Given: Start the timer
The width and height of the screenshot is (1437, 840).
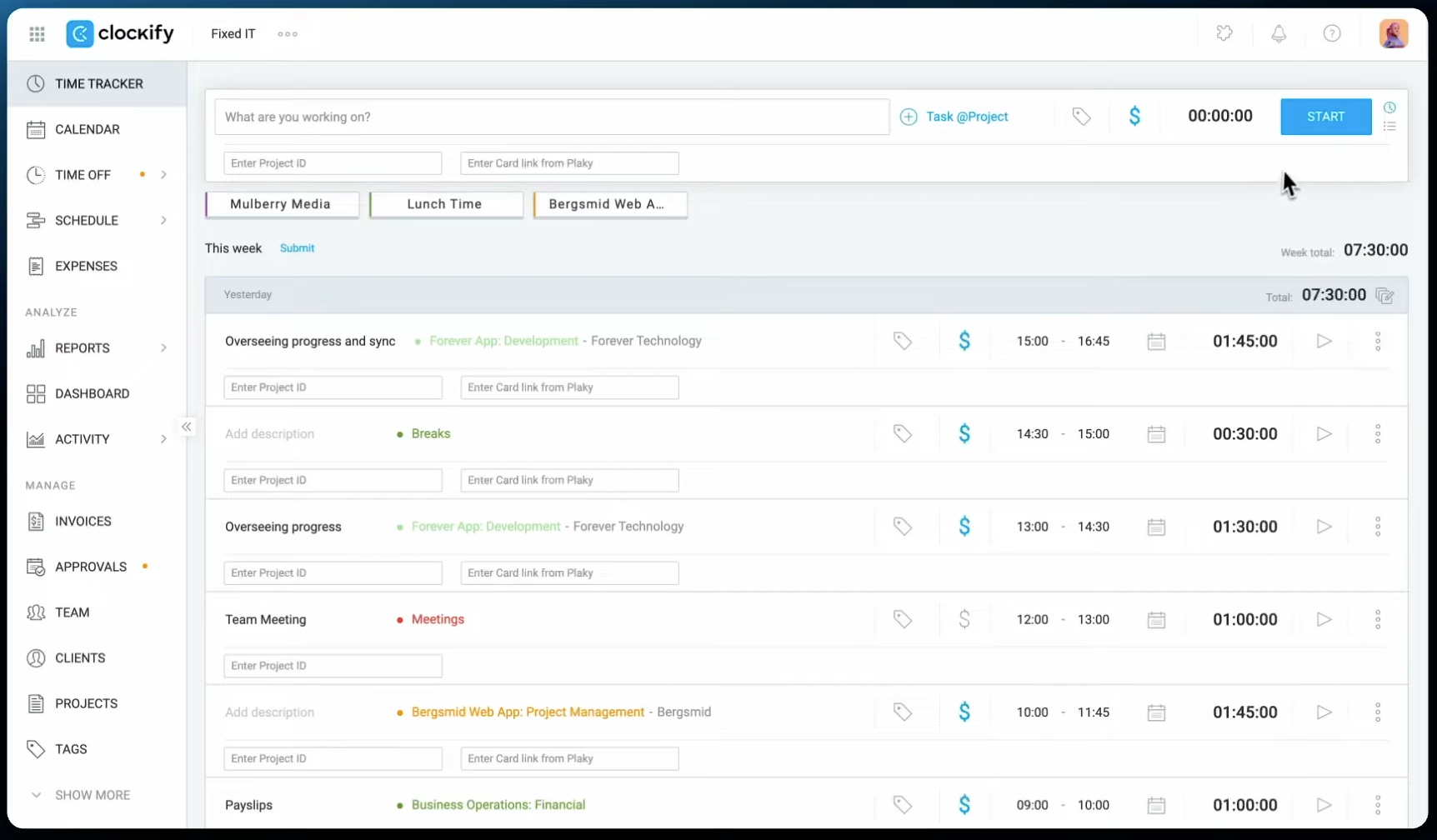Looking at the screenshot, I should pyautogui.click(x=1325, y=117).
